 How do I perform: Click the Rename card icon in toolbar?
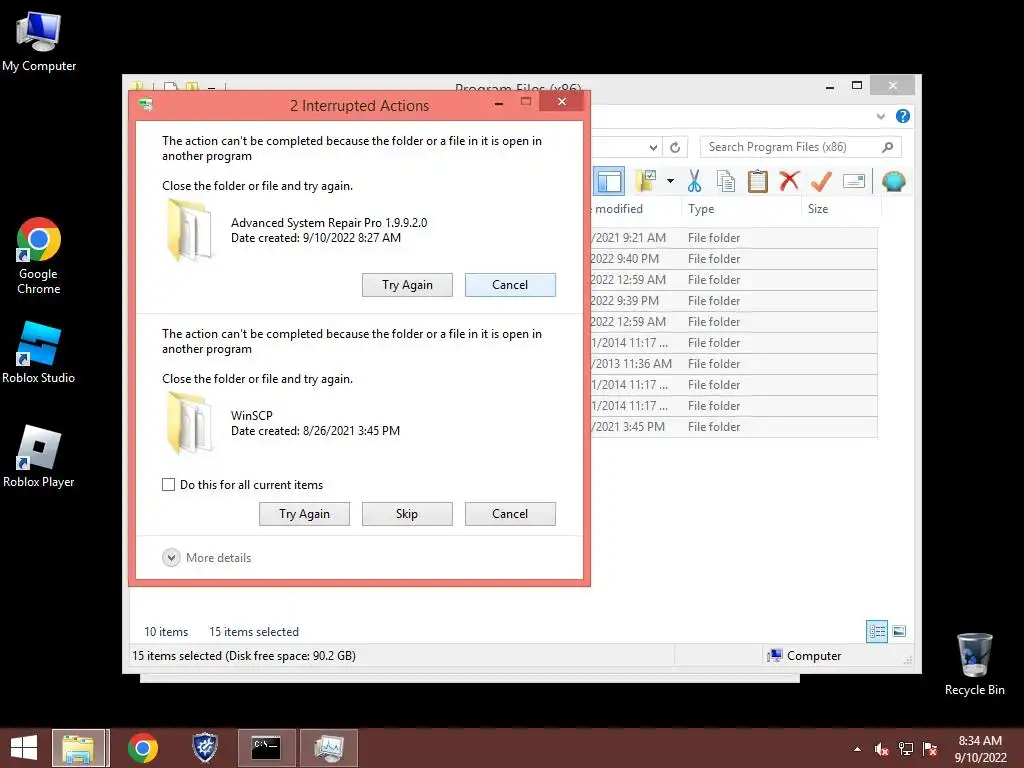(x=854, y=181)
